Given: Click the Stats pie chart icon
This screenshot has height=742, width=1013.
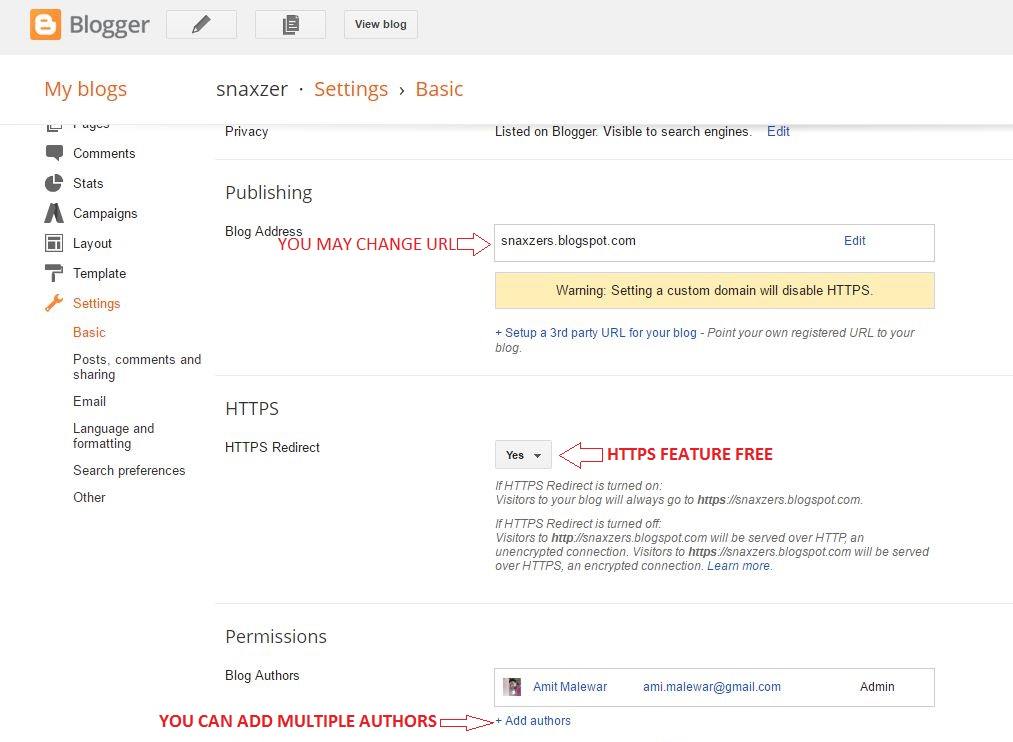Looking at the screenshot, I should tap(54, 183).
